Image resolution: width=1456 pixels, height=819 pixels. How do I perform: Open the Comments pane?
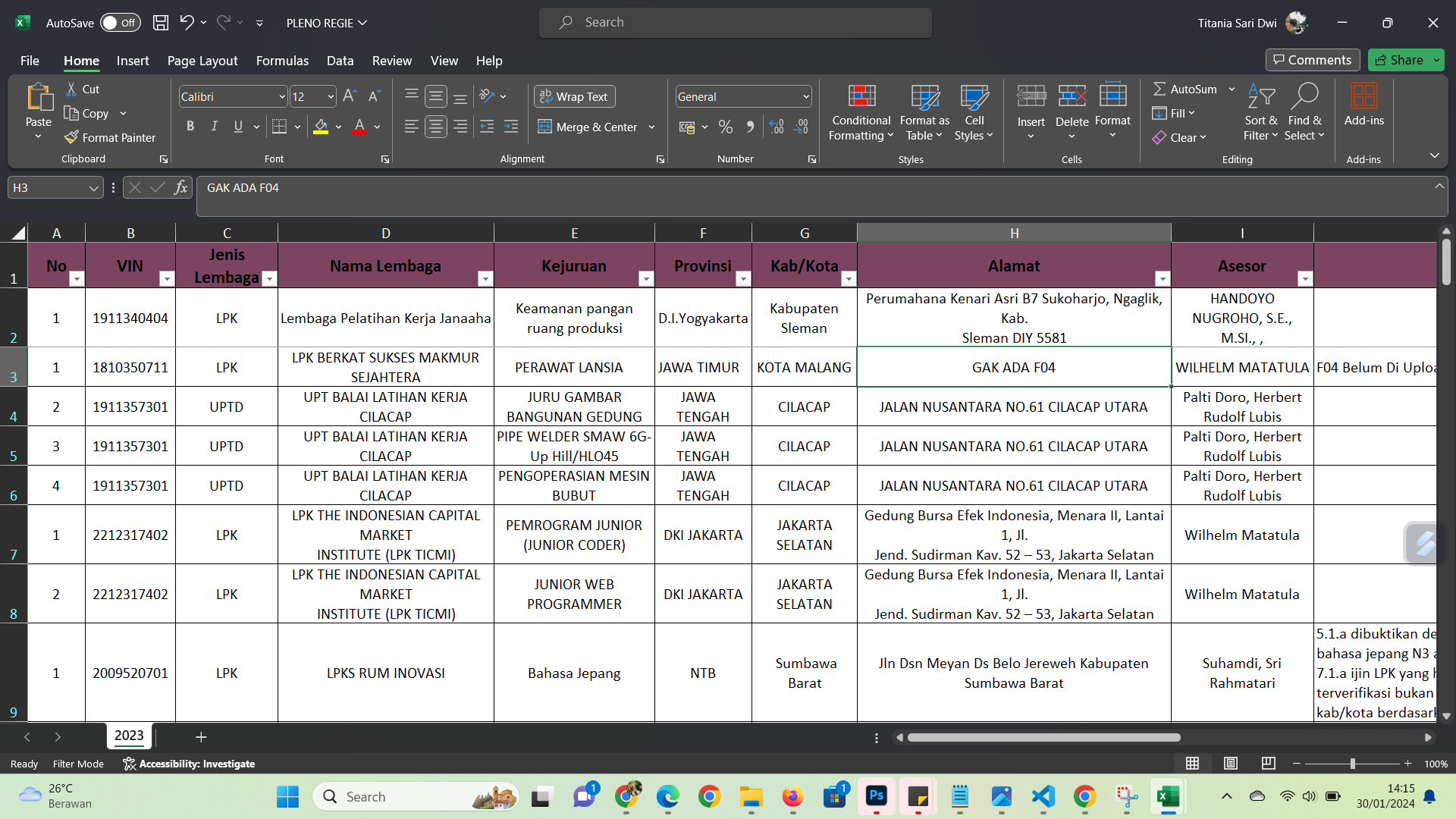click(x=1312, y=60)
